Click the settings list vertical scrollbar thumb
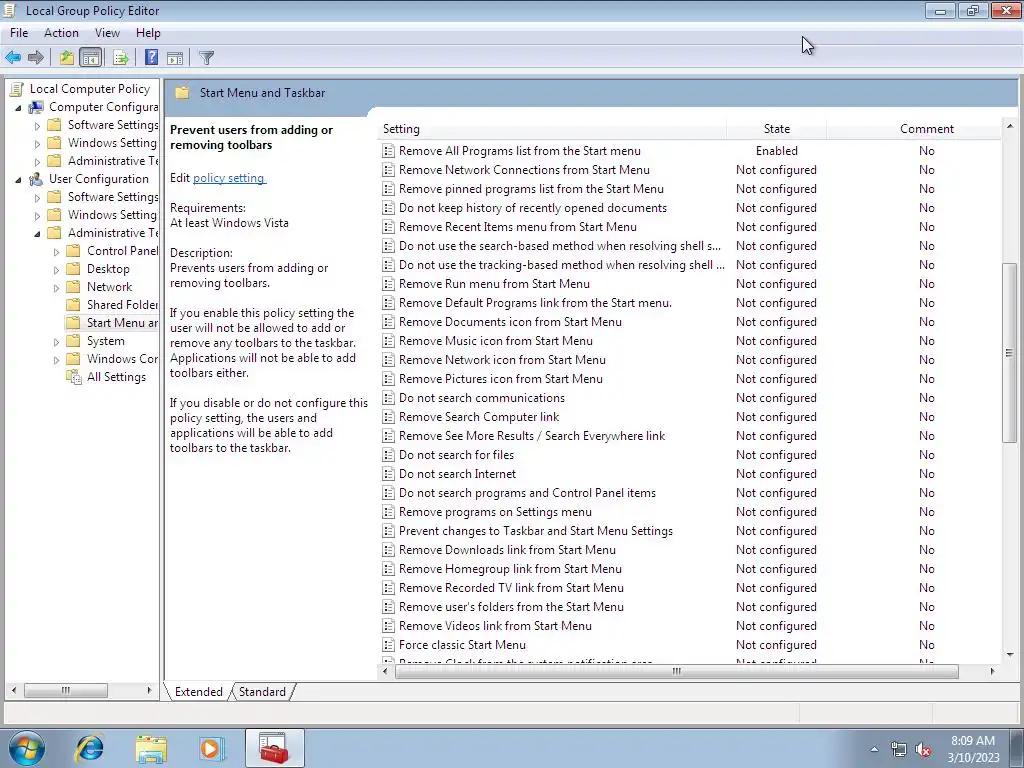 coord(1010,353)
